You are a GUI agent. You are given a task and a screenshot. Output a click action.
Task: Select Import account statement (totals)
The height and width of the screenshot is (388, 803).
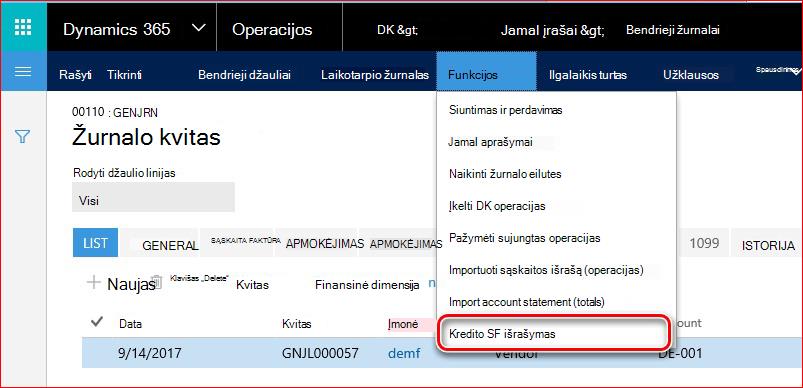tap(526, 302)
